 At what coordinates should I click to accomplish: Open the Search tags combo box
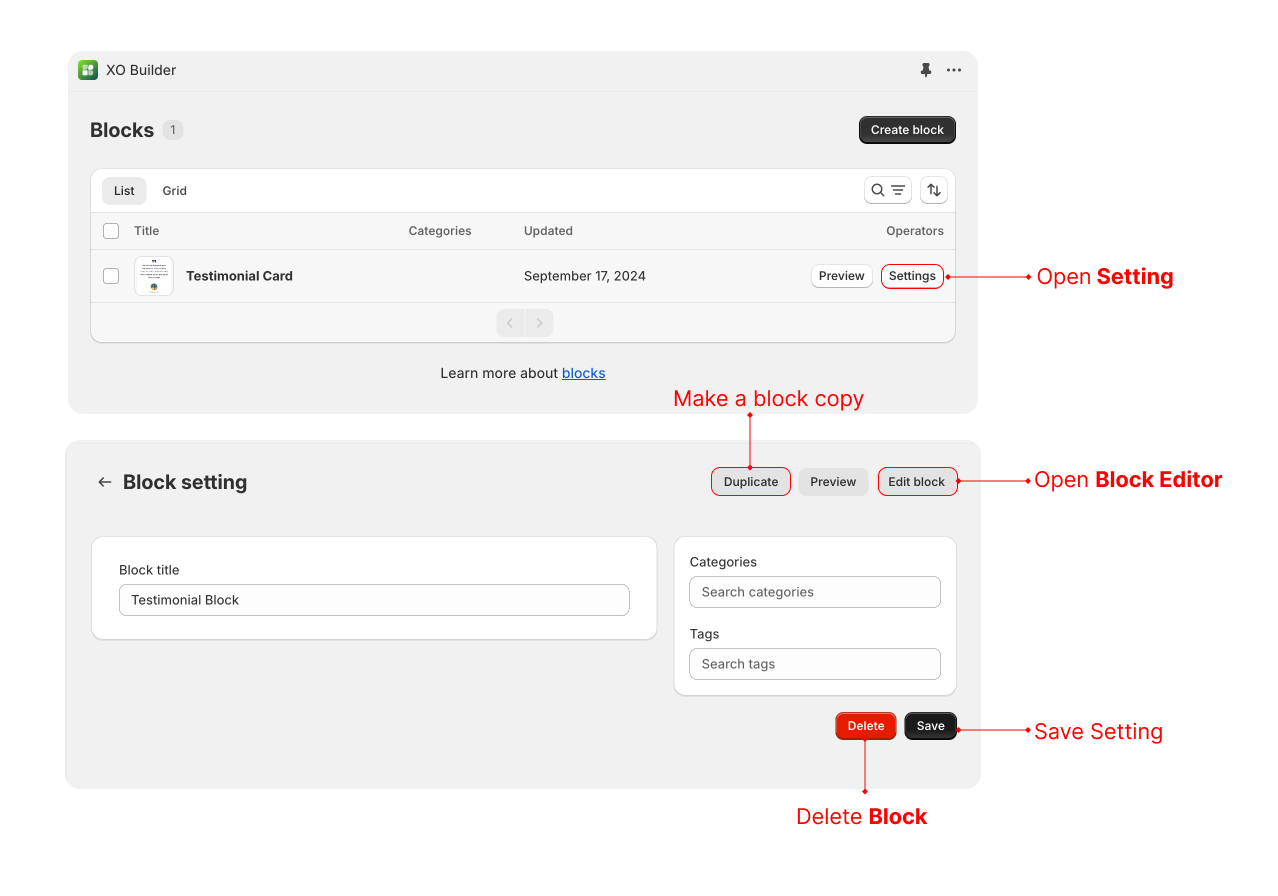click(814, 664)
